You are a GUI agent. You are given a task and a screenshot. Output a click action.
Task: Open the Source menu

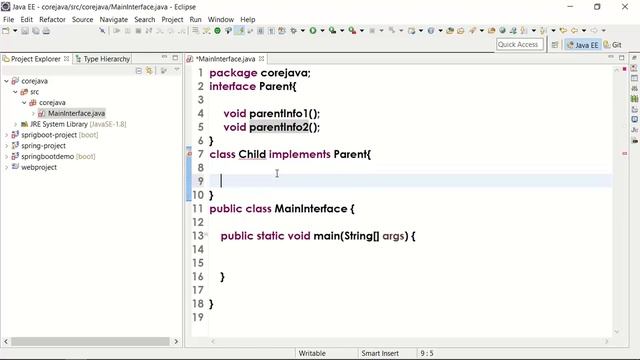pyautogui.click(x=82, y=19)
